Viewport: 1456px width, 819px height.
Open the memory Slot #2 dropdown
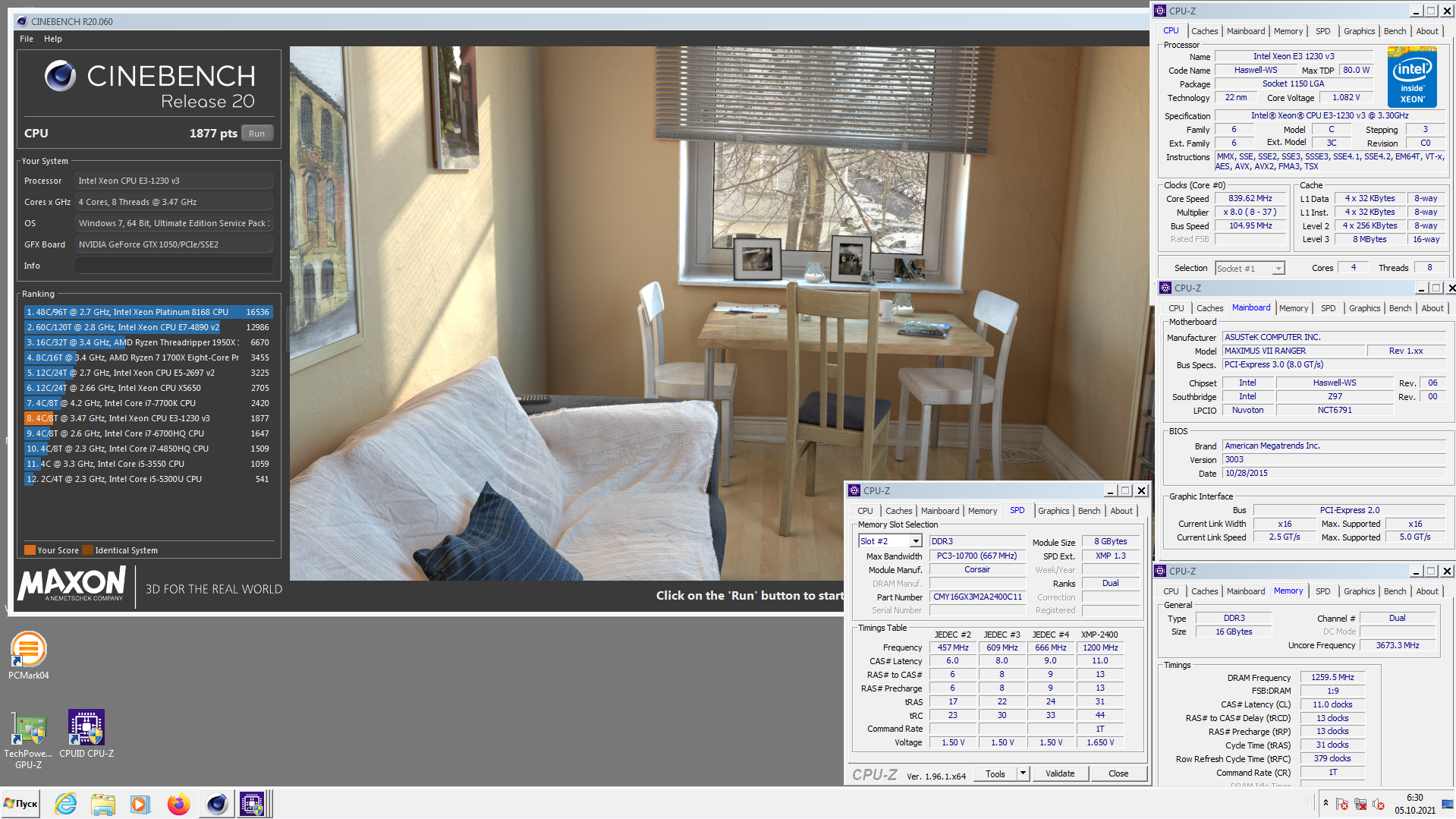pos(916,541)
